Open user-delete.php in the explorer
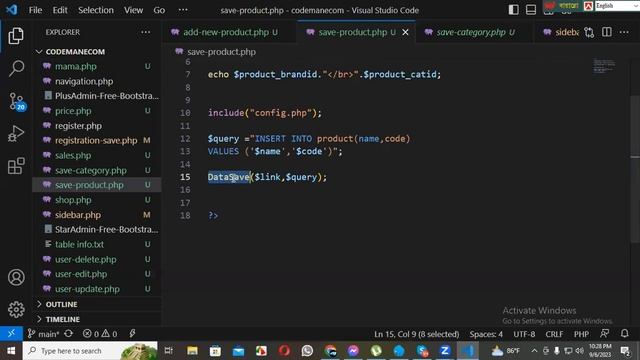Image resolution: width=640 pixels, height=360 pixels. pos(85,259)
